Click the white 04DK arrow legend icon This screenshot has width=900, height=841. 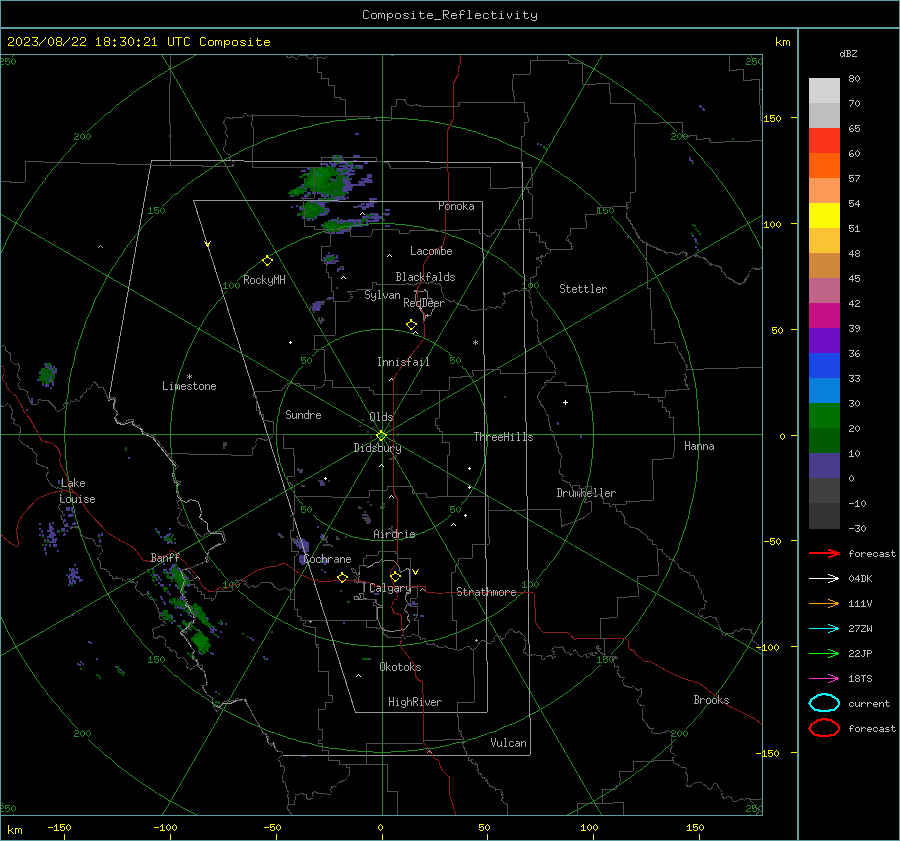(824, 578)
